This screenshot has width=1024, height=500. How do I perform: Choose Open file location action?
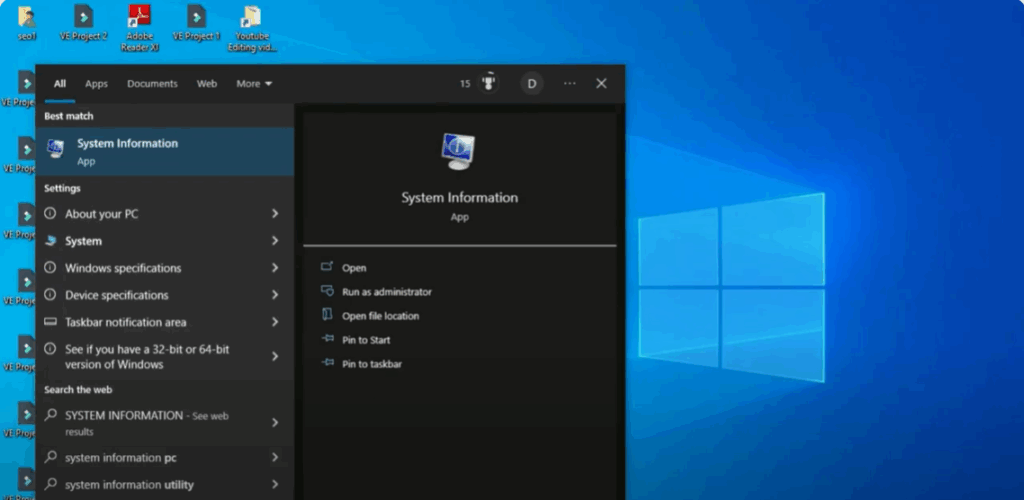coord(380,316)
